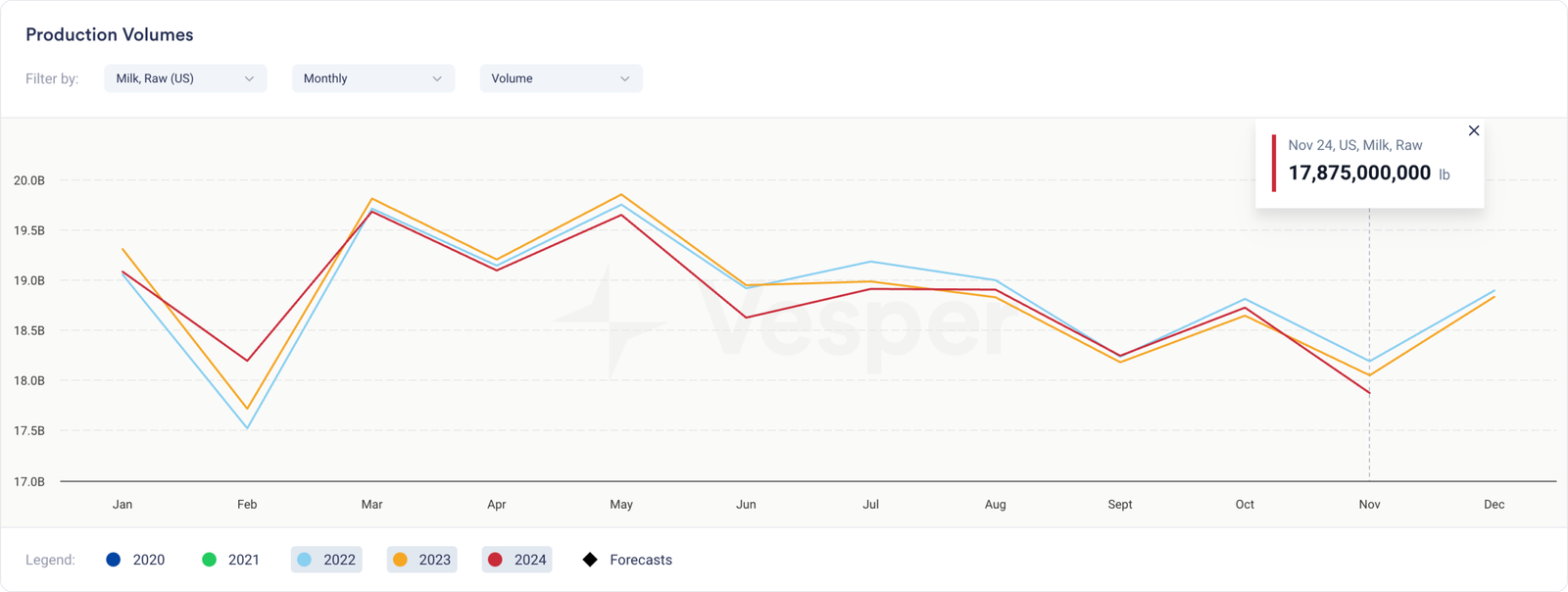Open the Volume metric dropdown
Image resolution: width=1568 pixels, height=592 pixels.
click(561, 78)
